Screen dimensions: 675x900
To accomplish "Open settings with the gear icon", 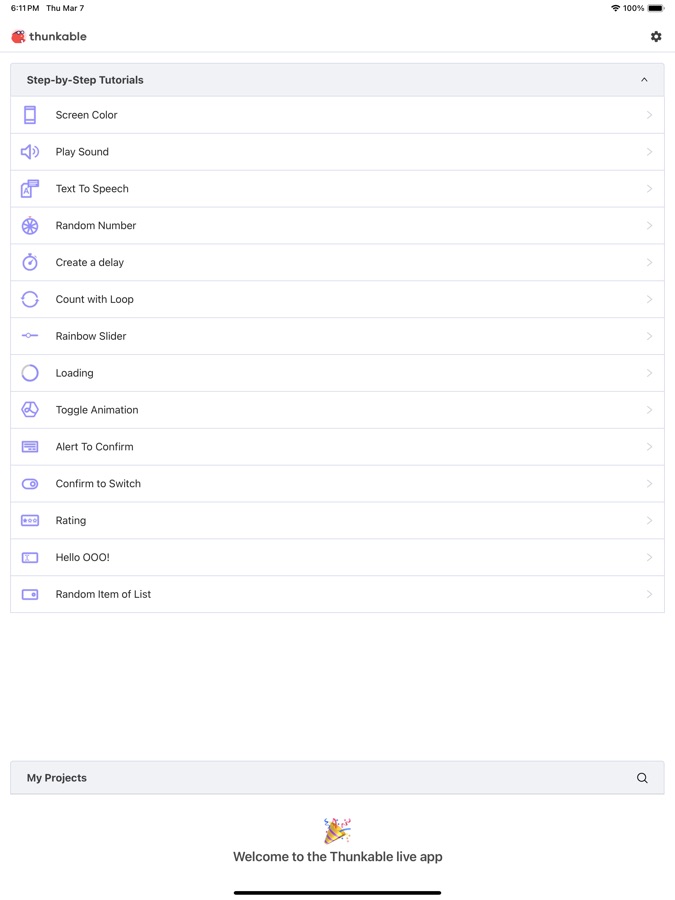I will tap(656, 37).
